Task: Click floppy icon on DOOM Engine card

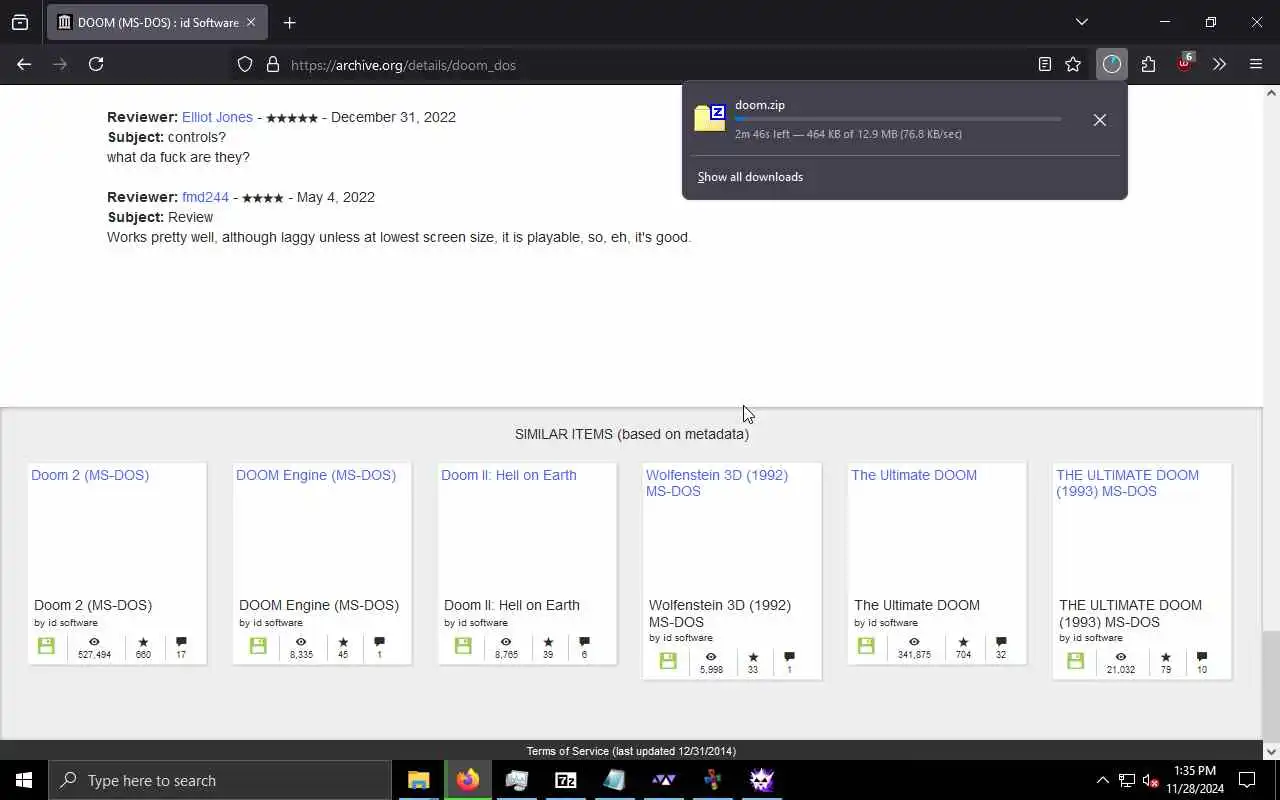Action: 258,646
